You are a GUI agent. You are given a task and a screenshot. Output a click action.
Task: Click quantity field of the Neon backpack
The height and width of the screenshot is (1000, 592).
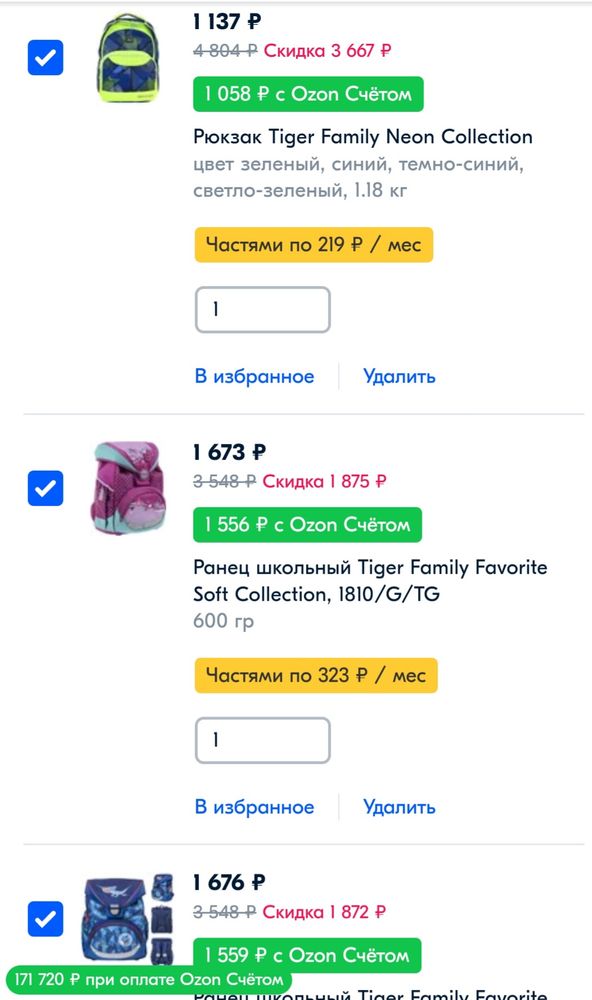click(263, 310)
